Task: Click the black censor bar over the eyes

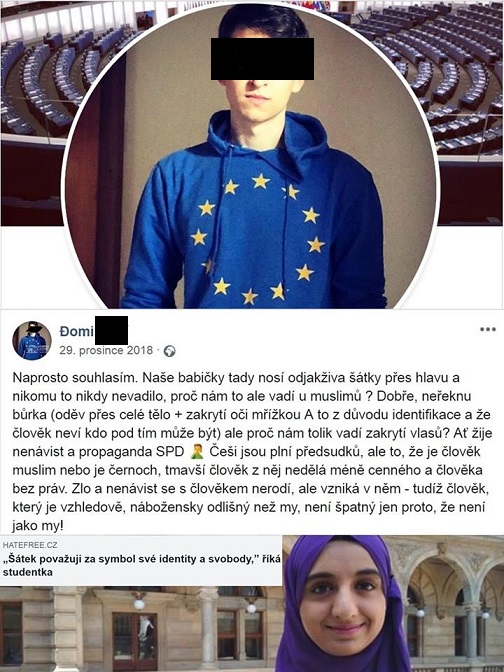Action: click(x=262, y=59)
